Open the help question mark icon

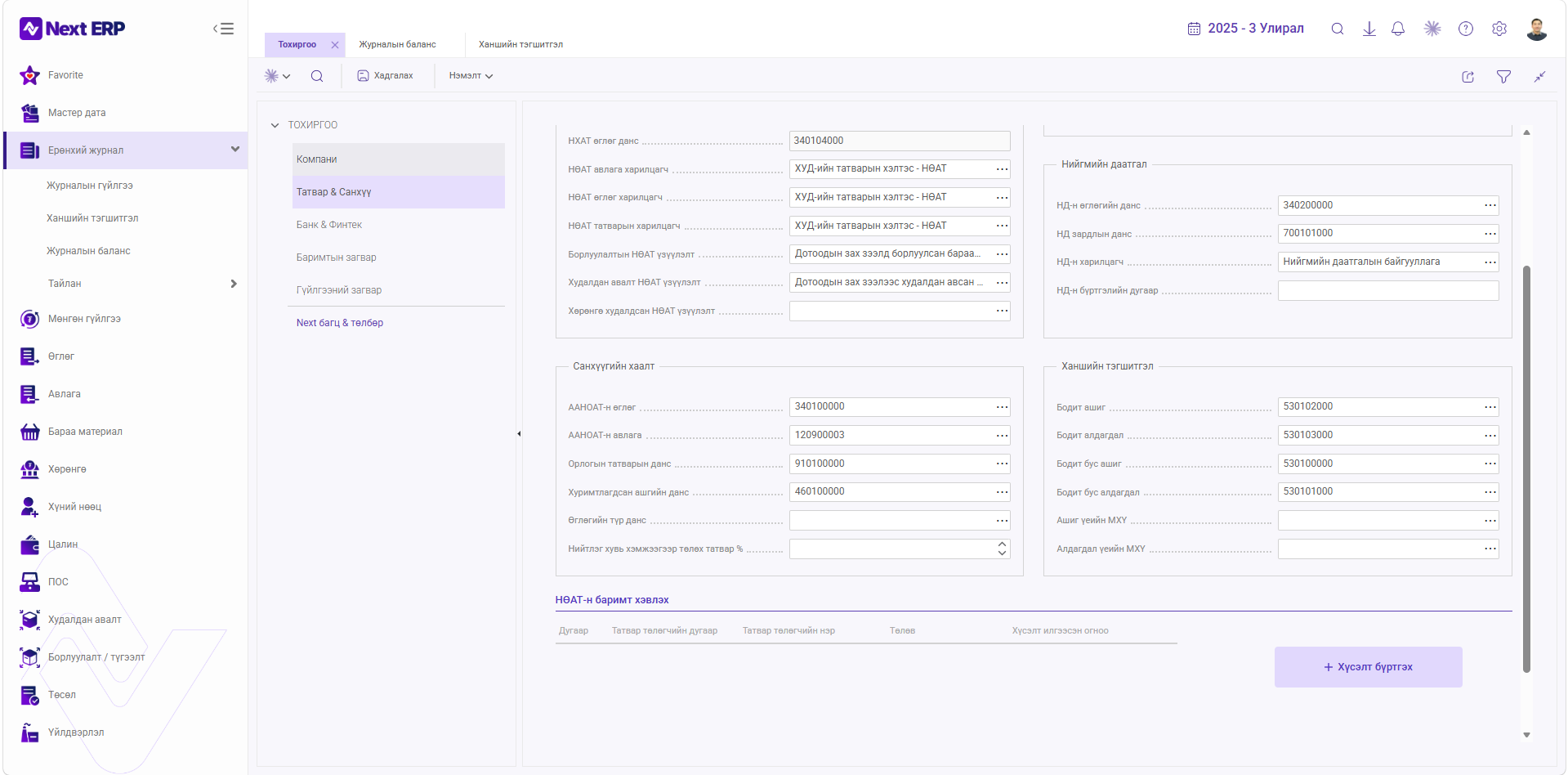[x=1466, y=29]
